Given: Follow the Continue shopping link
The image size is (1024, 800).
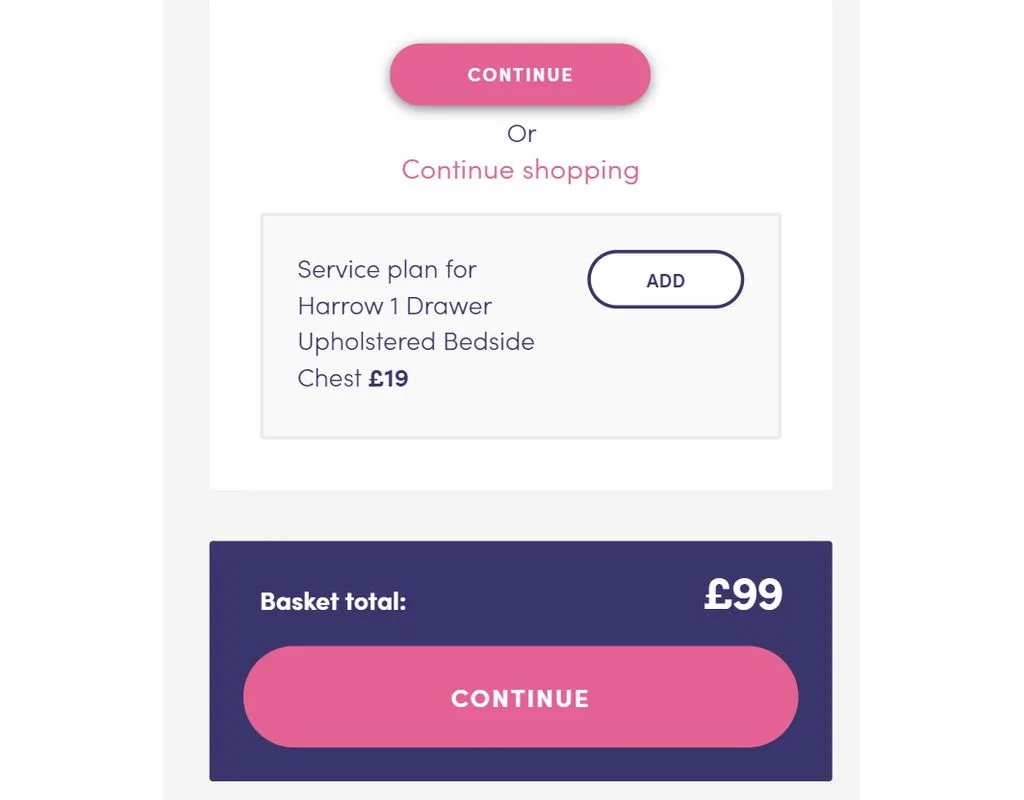Looking at the screenshot, I should [520, 170].
